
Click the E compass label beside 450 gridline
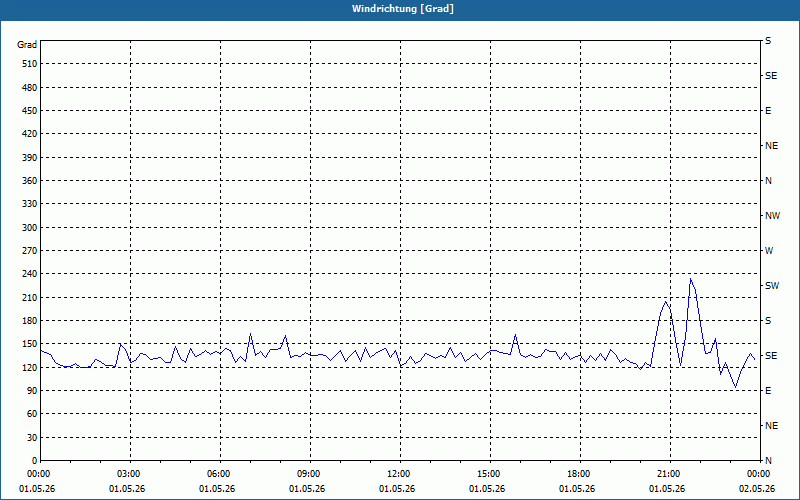pos(768,111)
